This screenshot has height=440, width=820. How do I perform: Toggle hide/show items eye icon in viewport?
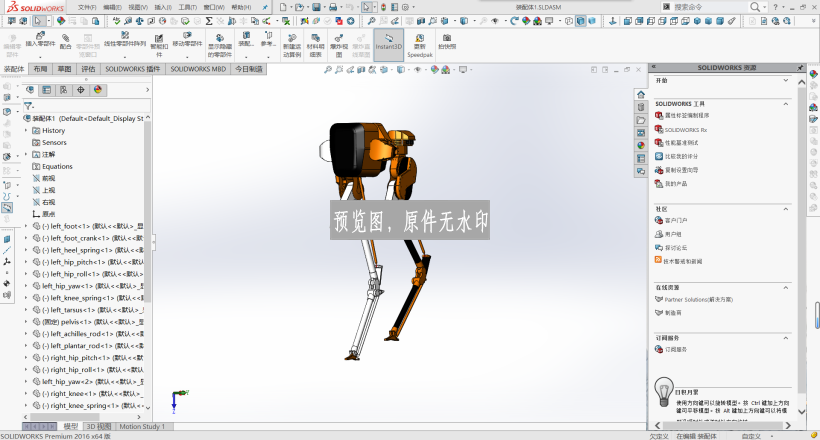coord(417,70)
